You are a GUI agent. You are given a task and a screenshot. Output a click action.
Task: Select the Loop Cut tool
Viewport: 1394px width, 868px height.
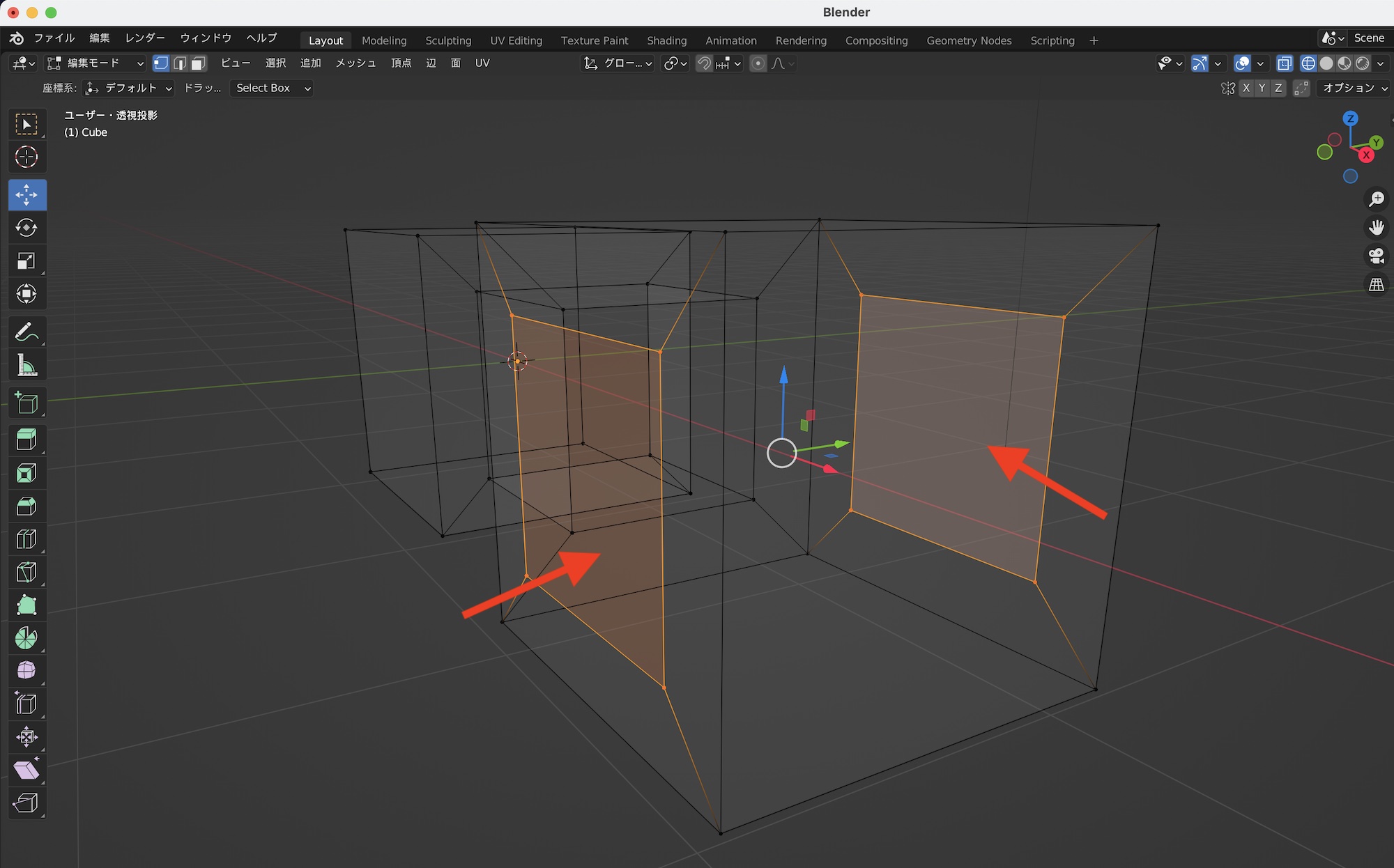pos(26,539)
